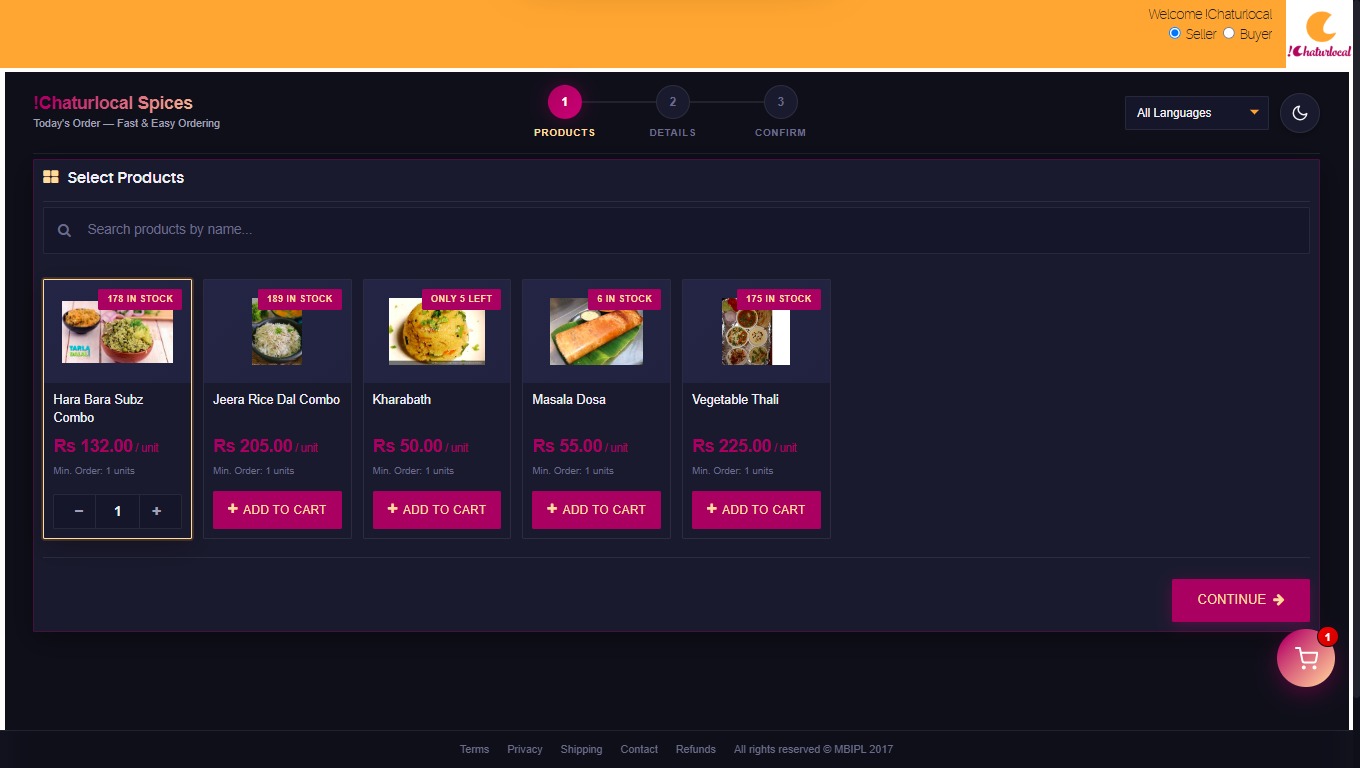
Task: Open the Privacy footer link
Action: (x=524, y=749)
